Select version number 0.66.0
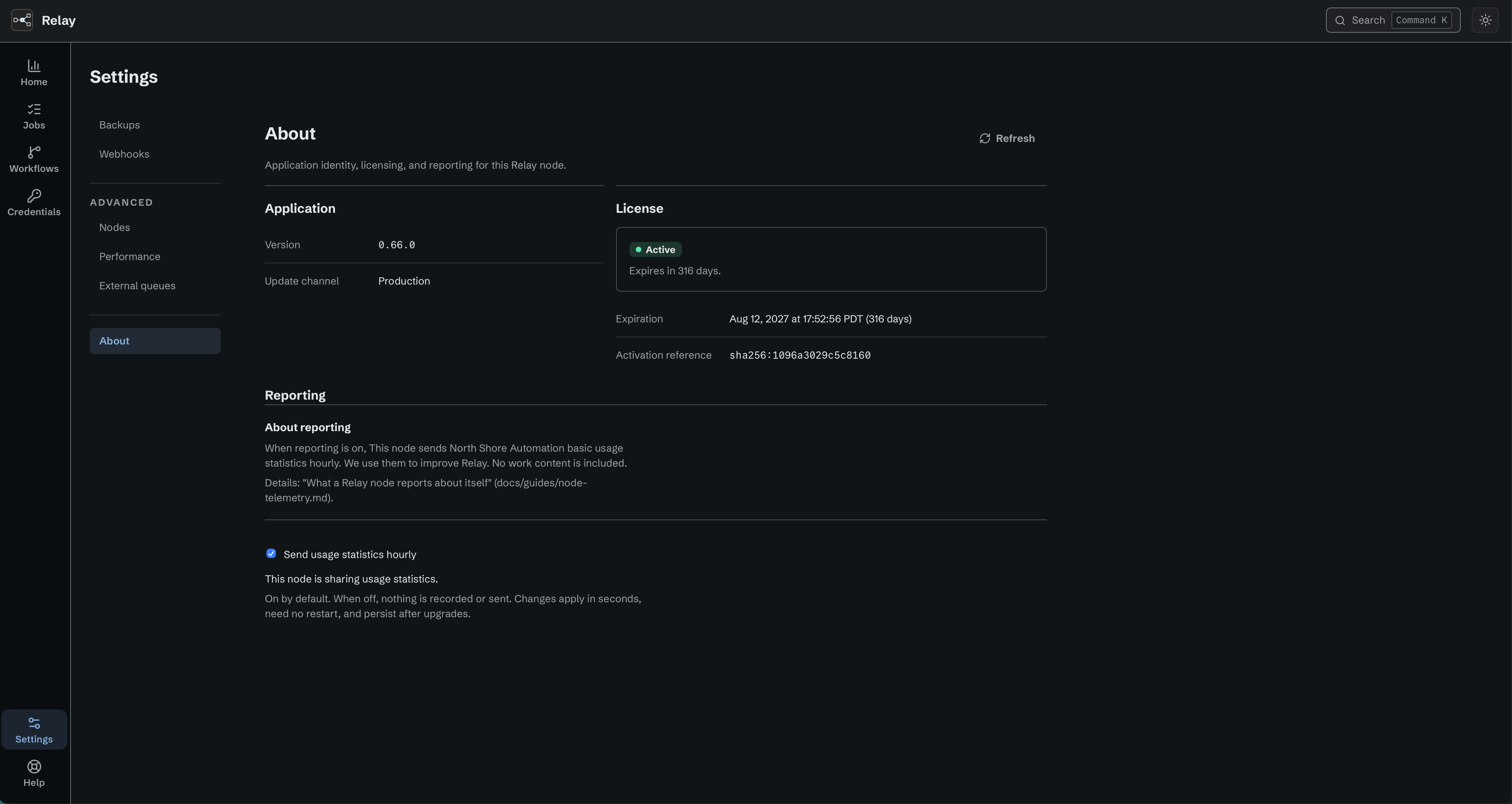 (x=397, y=245)
